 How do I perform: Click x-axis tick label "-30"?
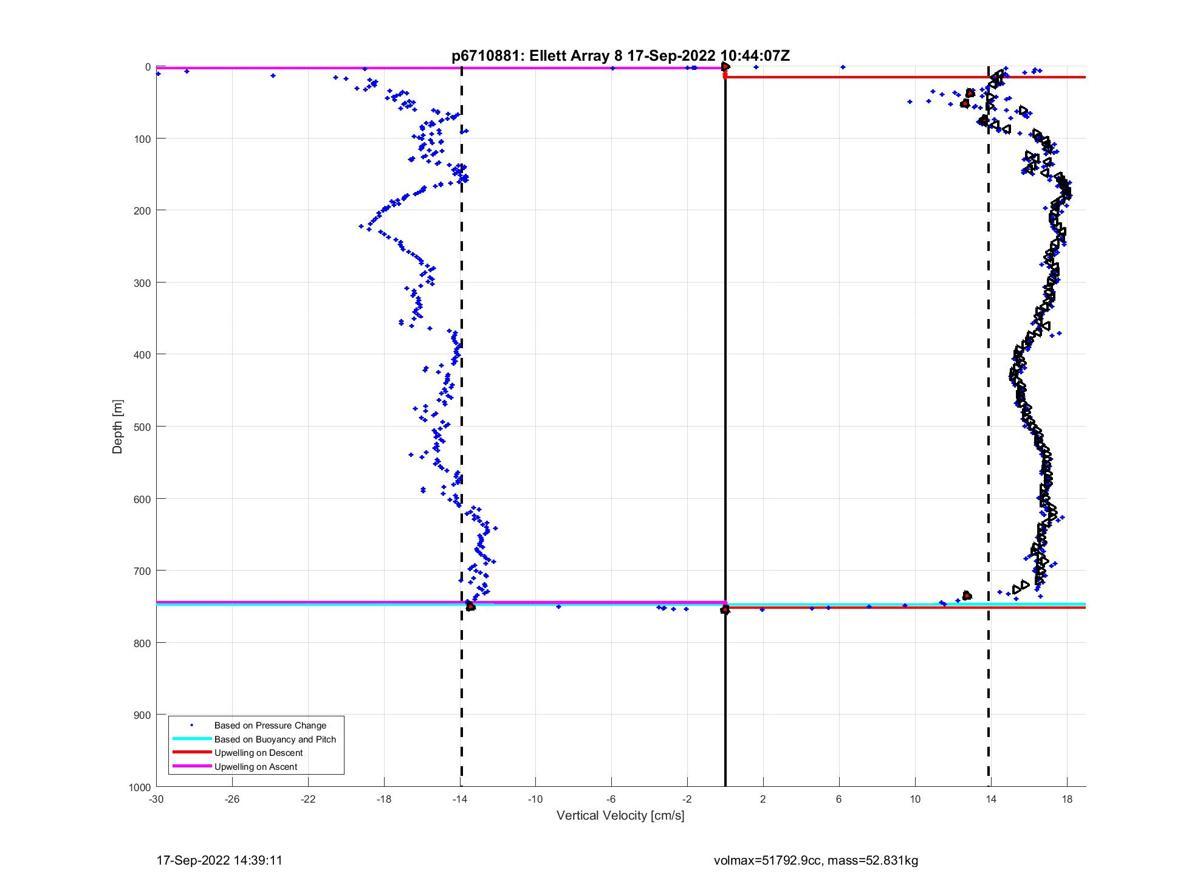pyautogui.click(x=156, y=799)
